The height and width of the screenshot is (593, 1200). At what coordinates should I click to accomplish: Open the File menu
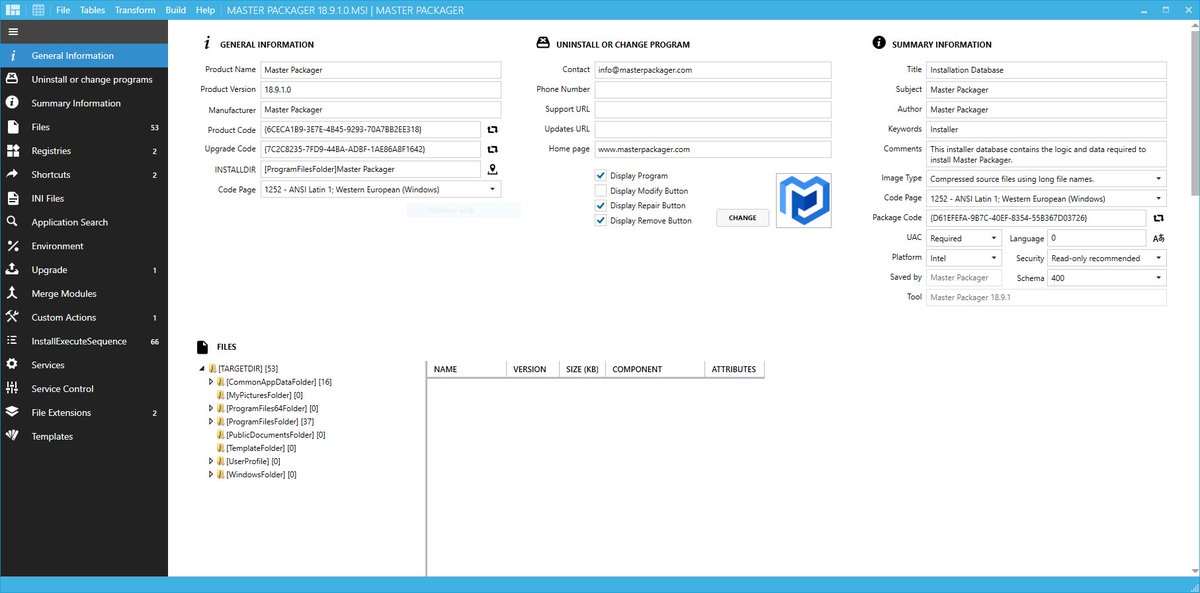click(63, 10)
